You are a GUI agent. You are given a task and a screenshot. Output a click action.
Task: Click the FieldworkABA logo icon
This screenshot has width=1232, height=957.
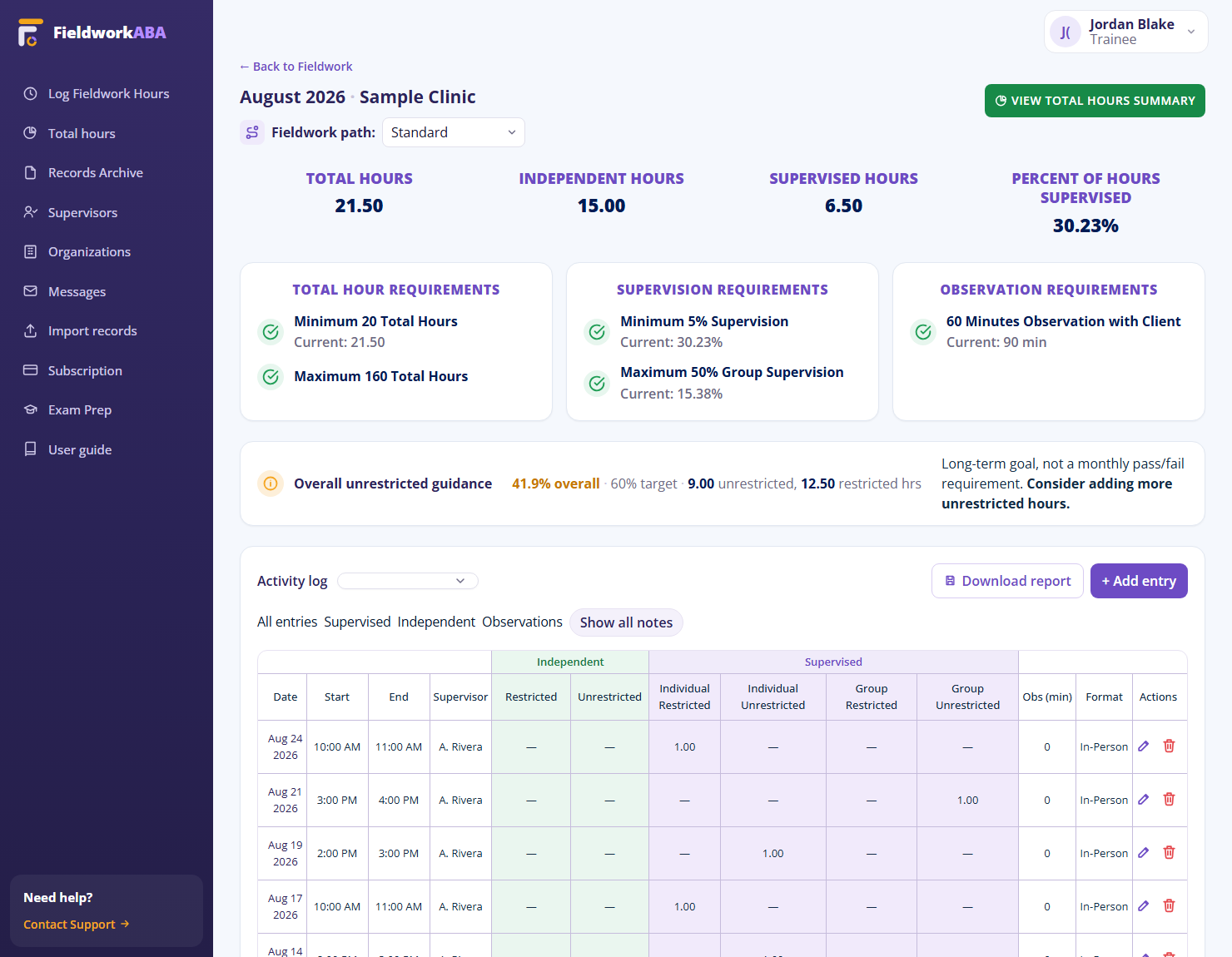30,32
